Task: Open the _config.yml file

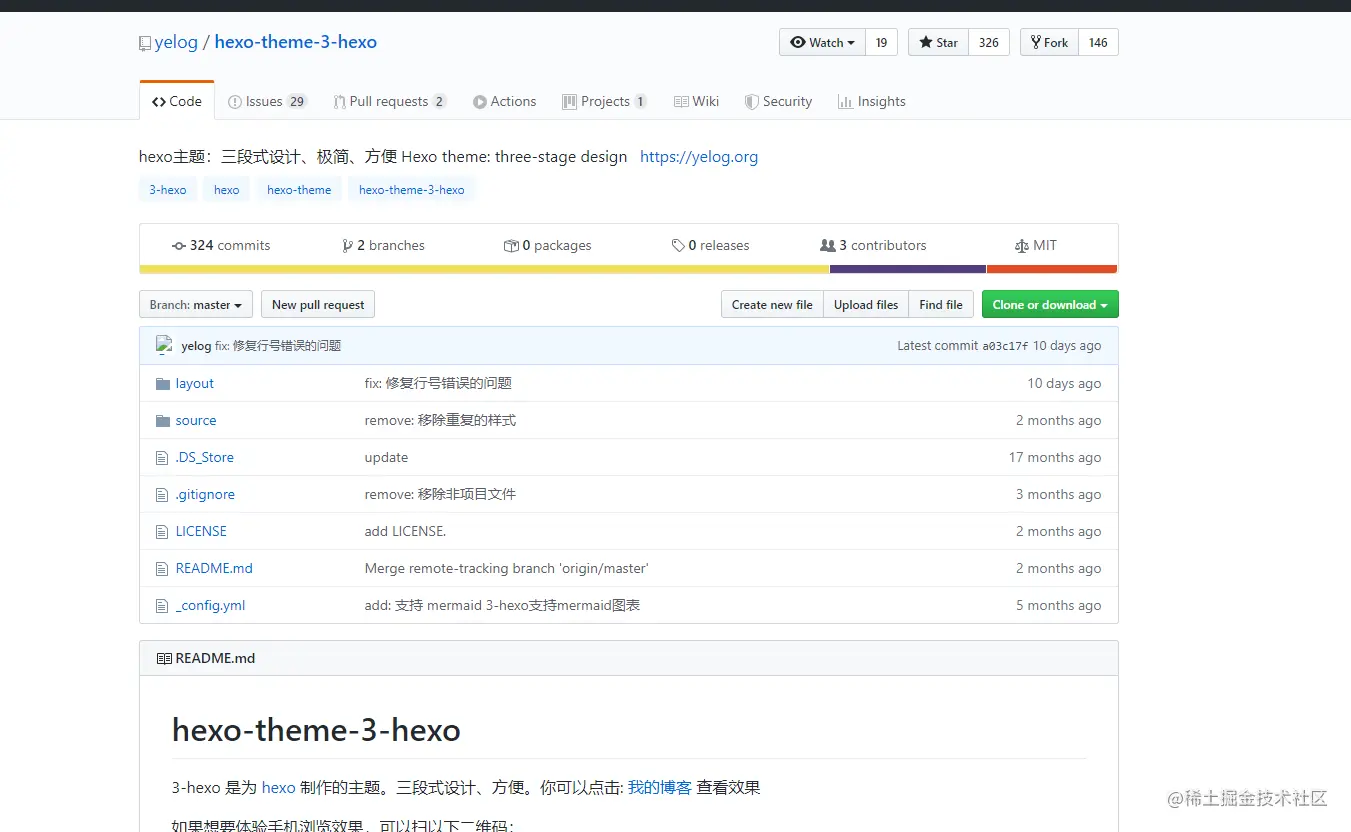Action: point(210,606)
